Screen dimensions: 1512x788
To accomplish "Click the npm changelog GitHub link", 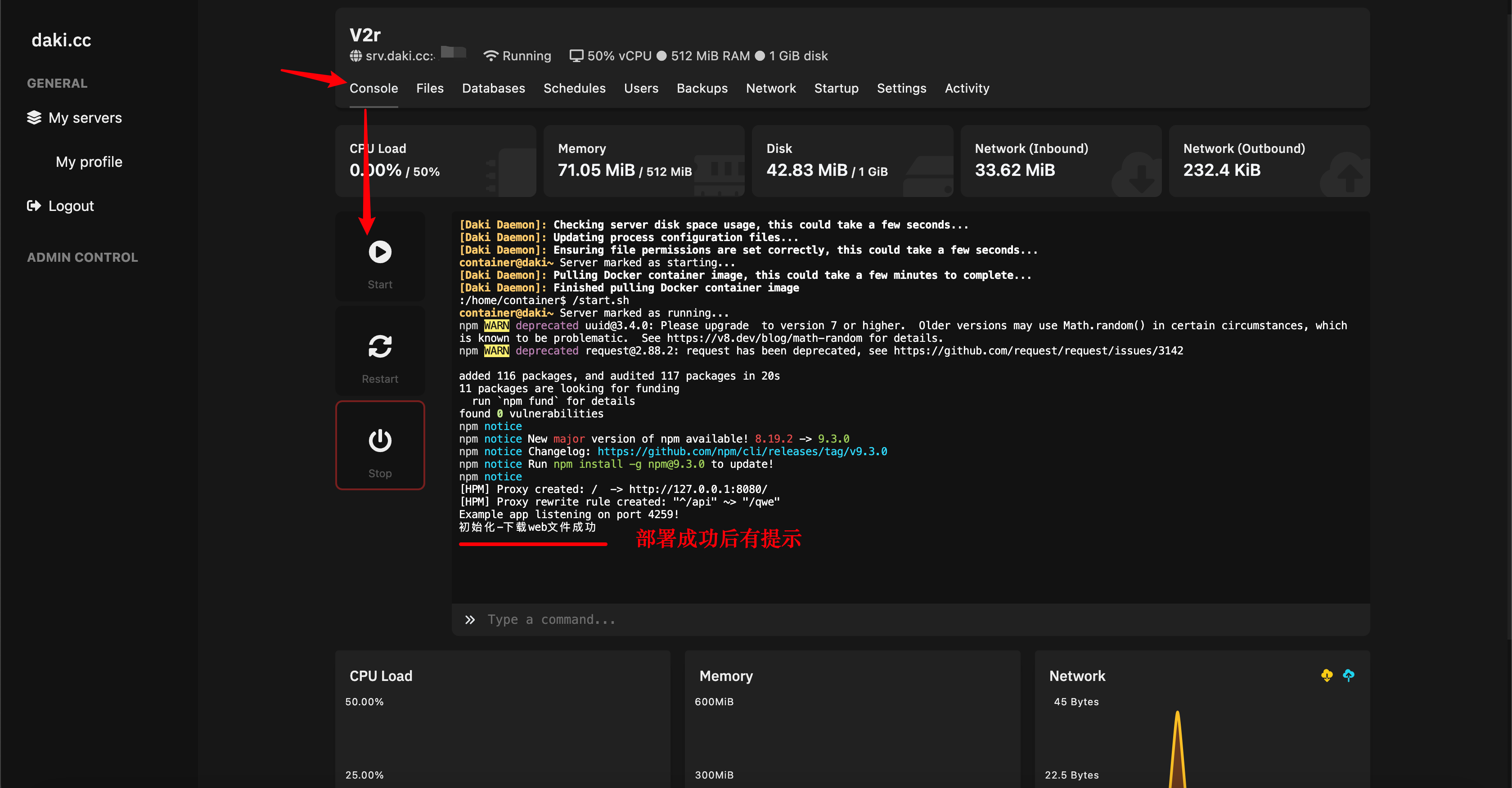I will [x=742, y=451].
